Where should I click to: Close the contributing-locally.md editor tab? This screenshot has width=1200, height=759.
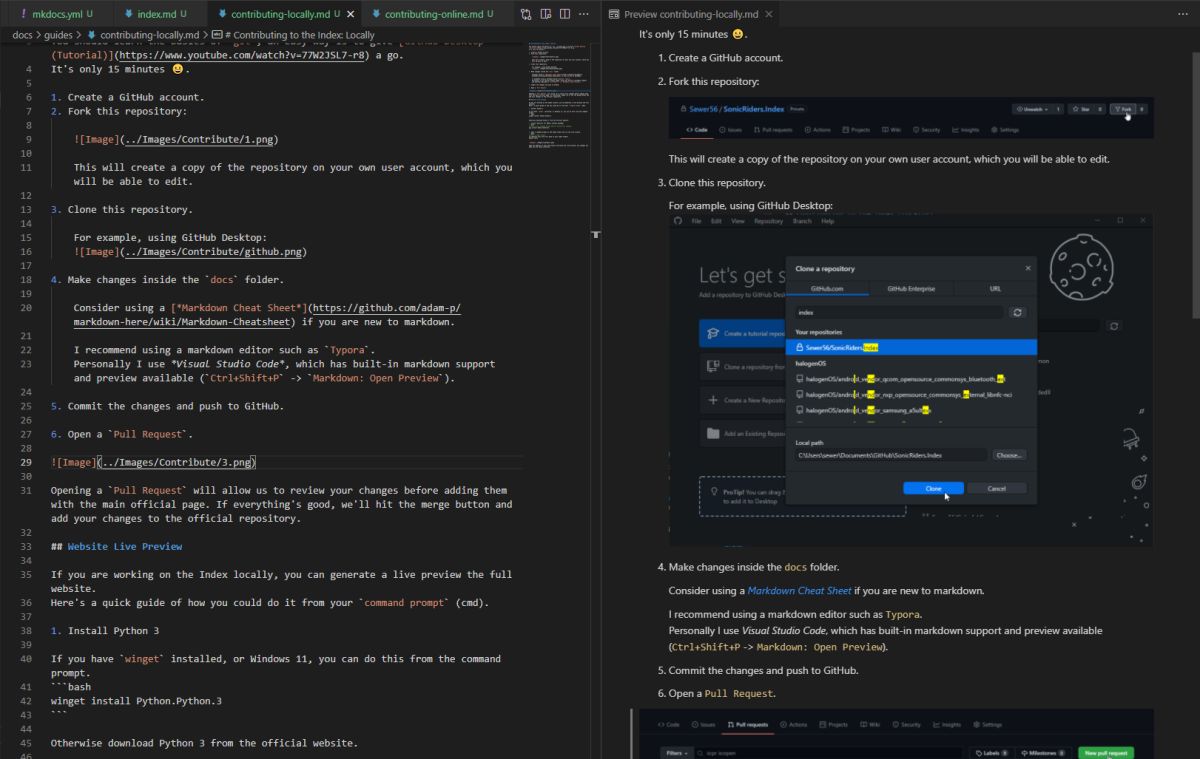[351, 15]
